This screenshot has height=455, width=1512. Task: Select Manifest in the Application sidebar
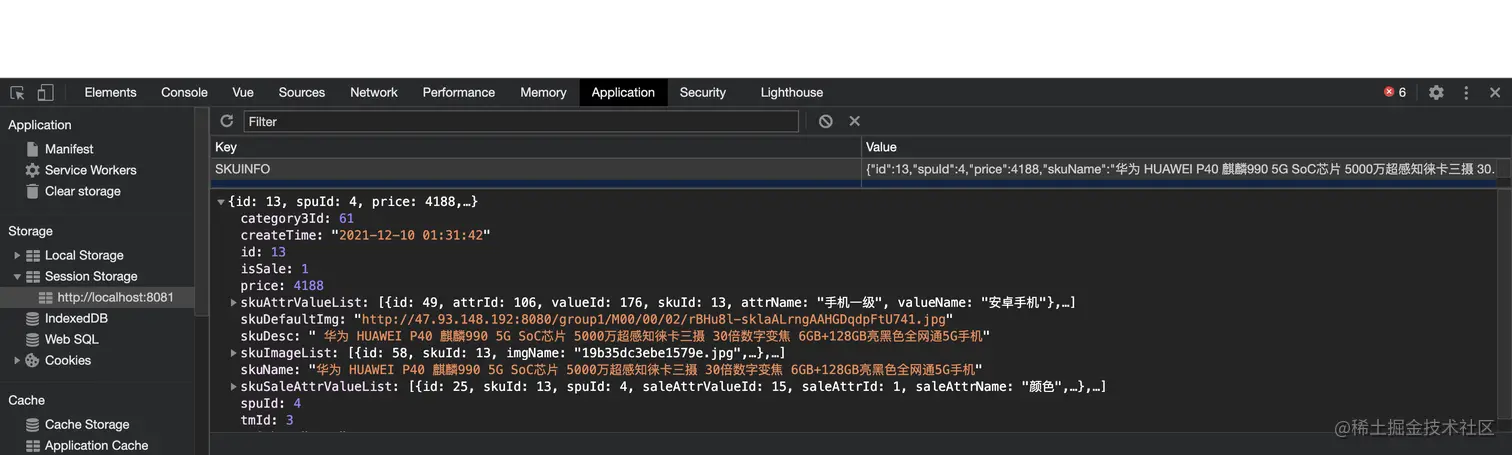tap(69, 149)
